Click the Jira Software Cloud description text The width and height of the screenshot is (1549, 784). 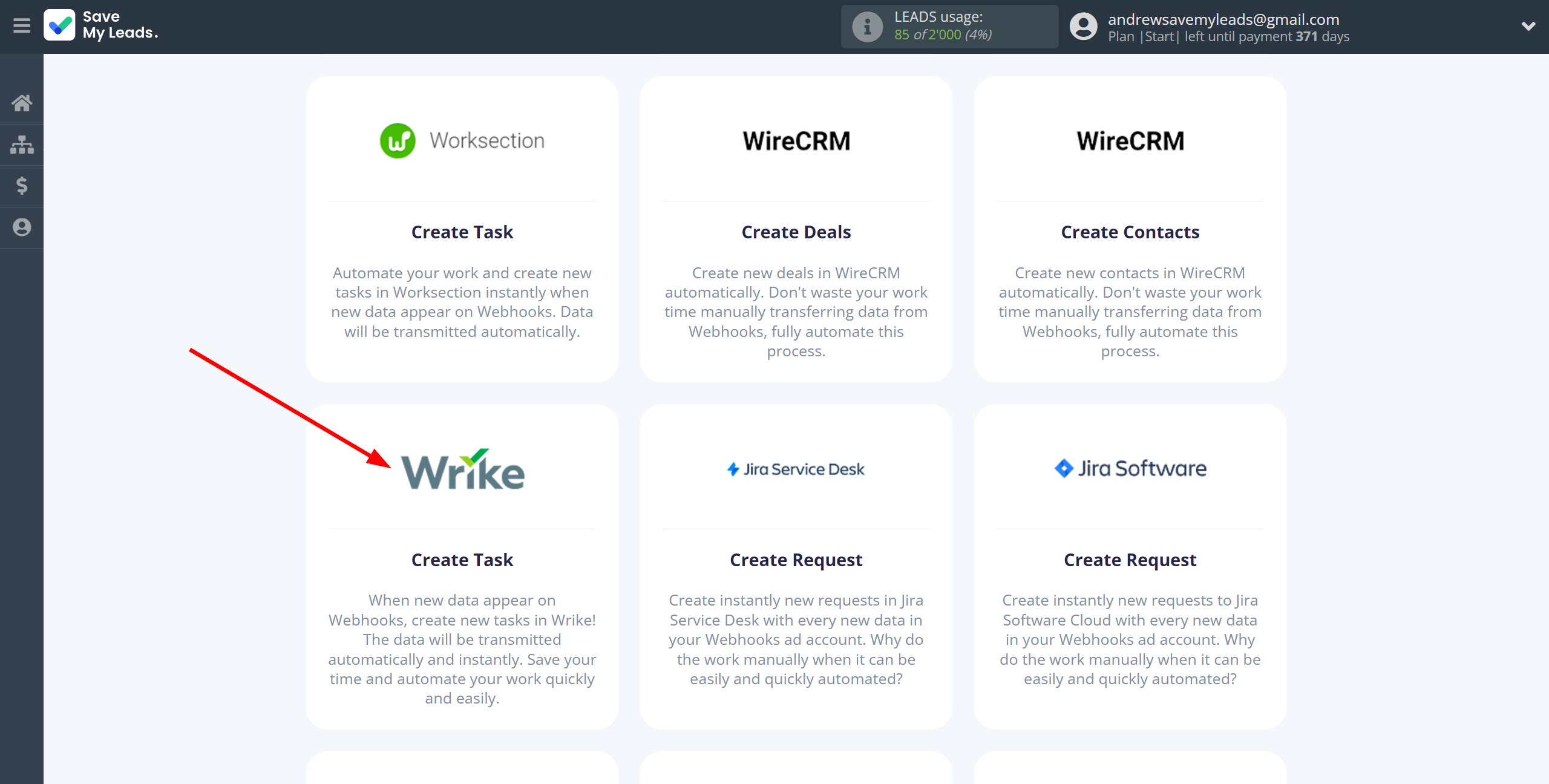pyautogui.click(x=1130, y=639)
